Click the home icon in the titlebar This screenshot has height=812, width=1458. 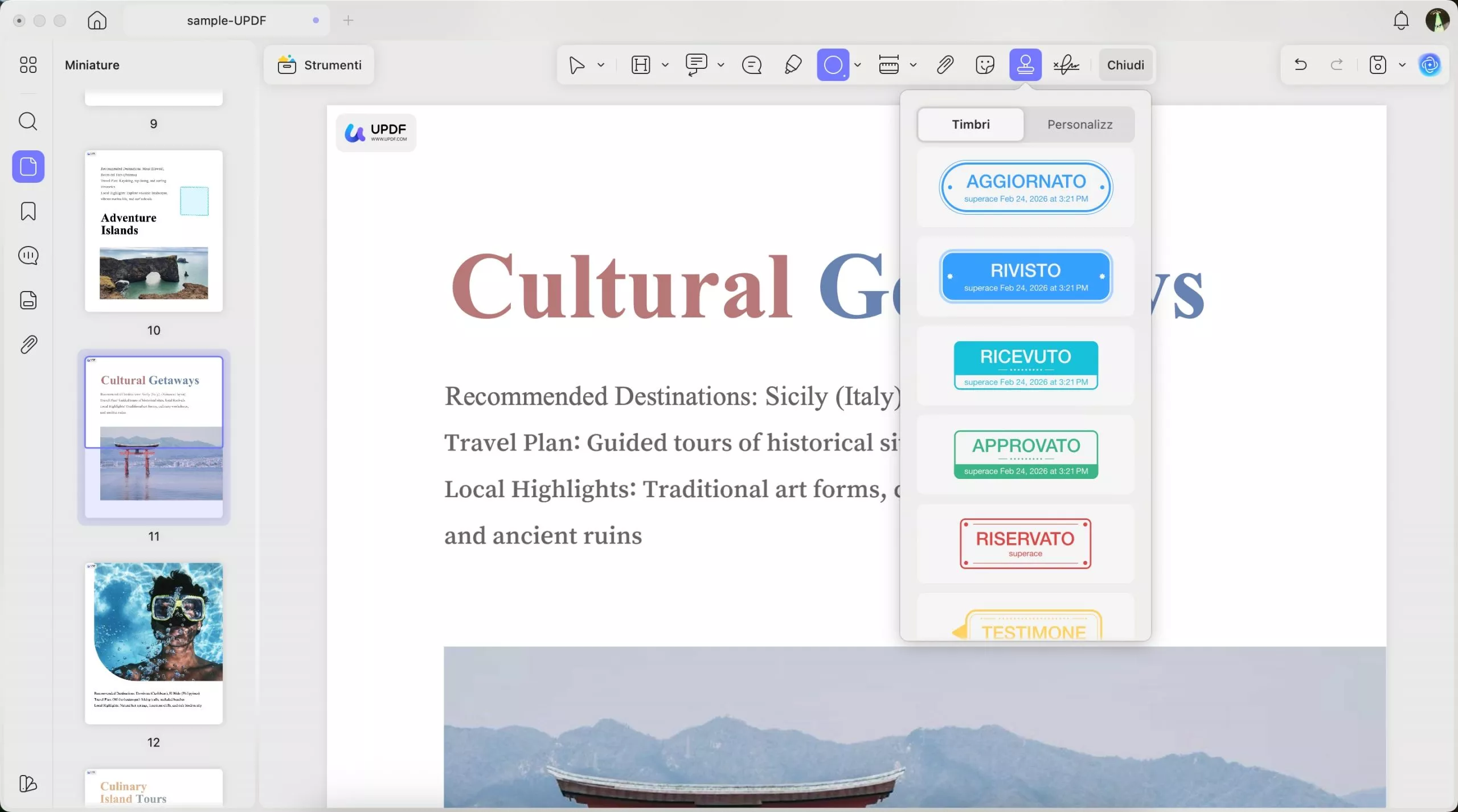[x=97, y=20]
